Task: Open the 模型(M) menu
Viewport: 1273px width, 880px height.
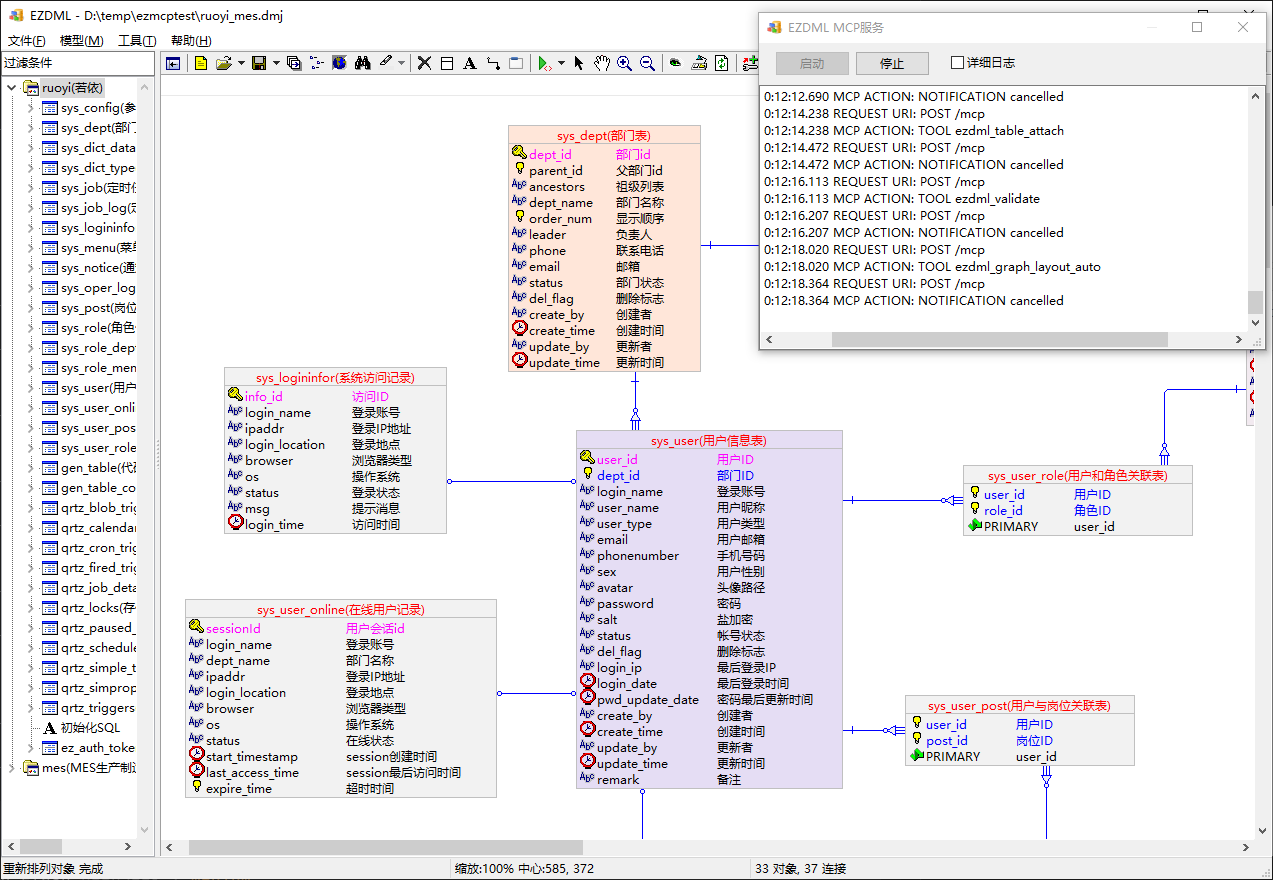Action: point(82,41)
